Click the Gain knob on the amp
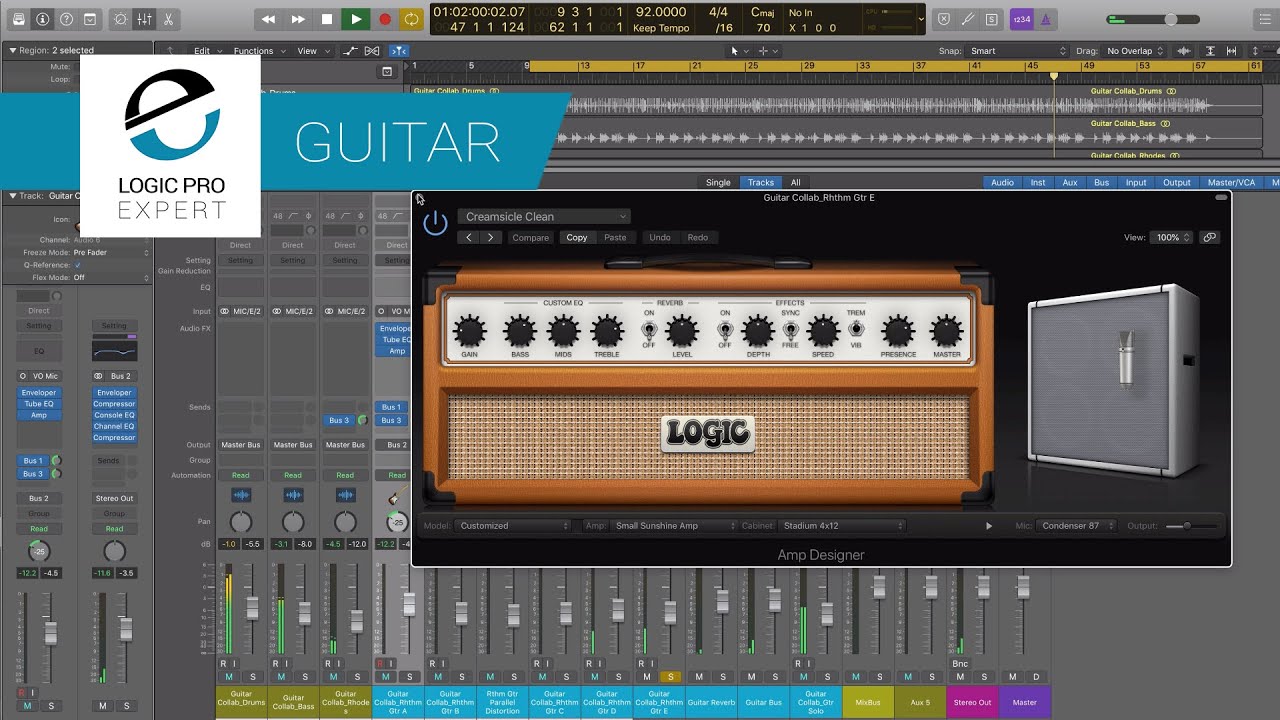1280x720 pixels. 469,331
